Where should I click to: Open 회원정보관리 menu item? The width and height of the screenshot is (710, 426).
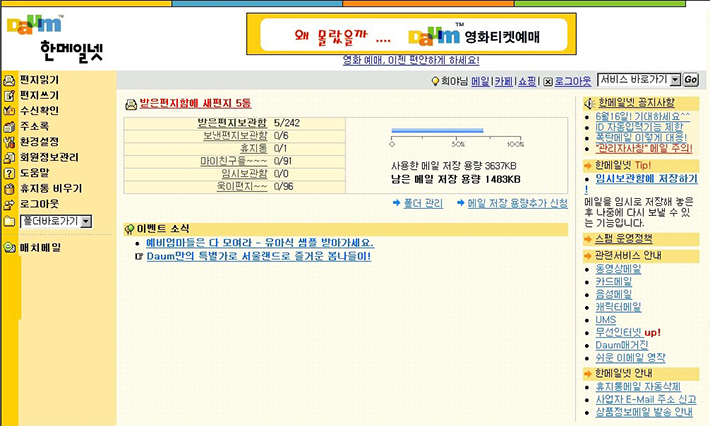[x=49, y=157]
